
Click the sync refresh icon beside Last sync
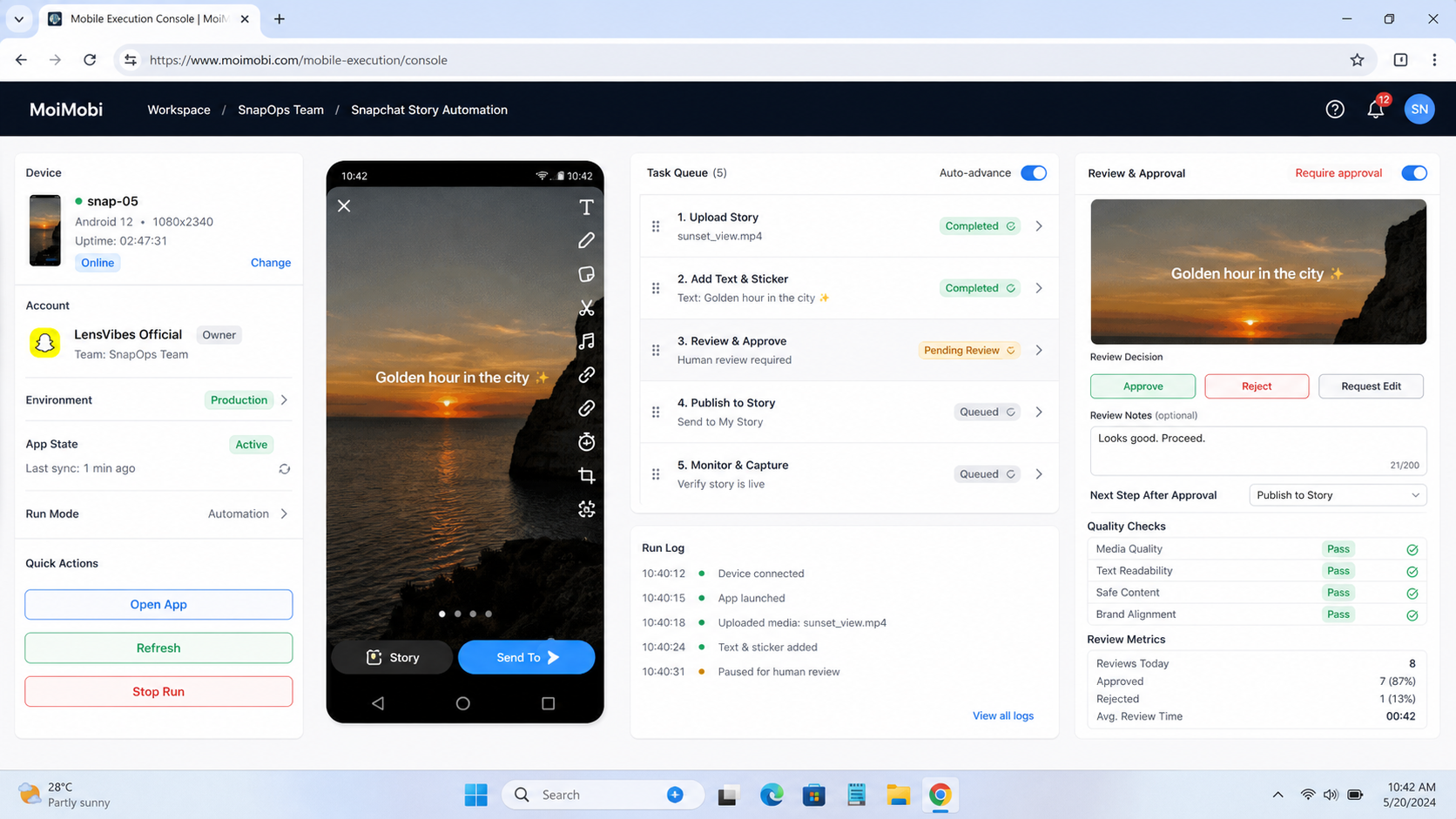pyautogui.click(x=284, y=469)
